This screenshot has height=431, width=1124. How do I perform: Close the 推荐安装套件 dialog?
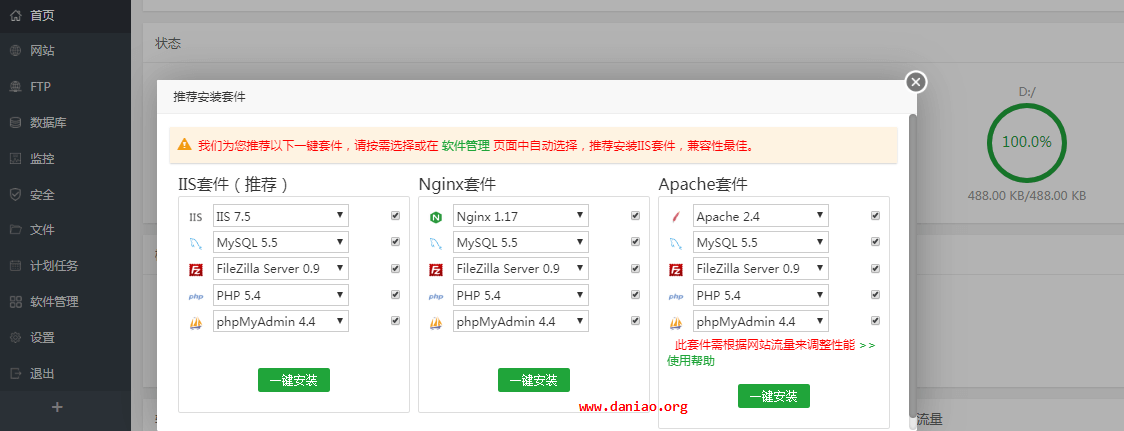915,82
